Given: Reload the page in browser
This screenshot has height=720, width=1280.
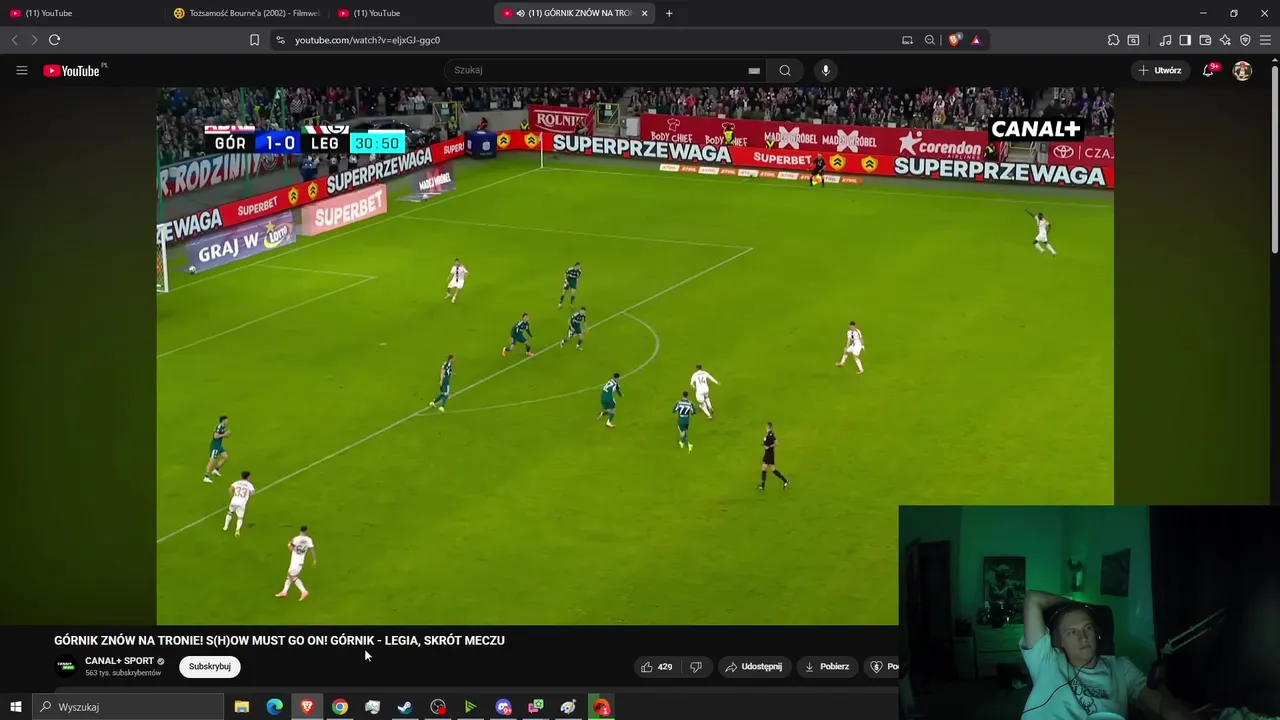Looking at the screenshot, I should click(54, 40).
